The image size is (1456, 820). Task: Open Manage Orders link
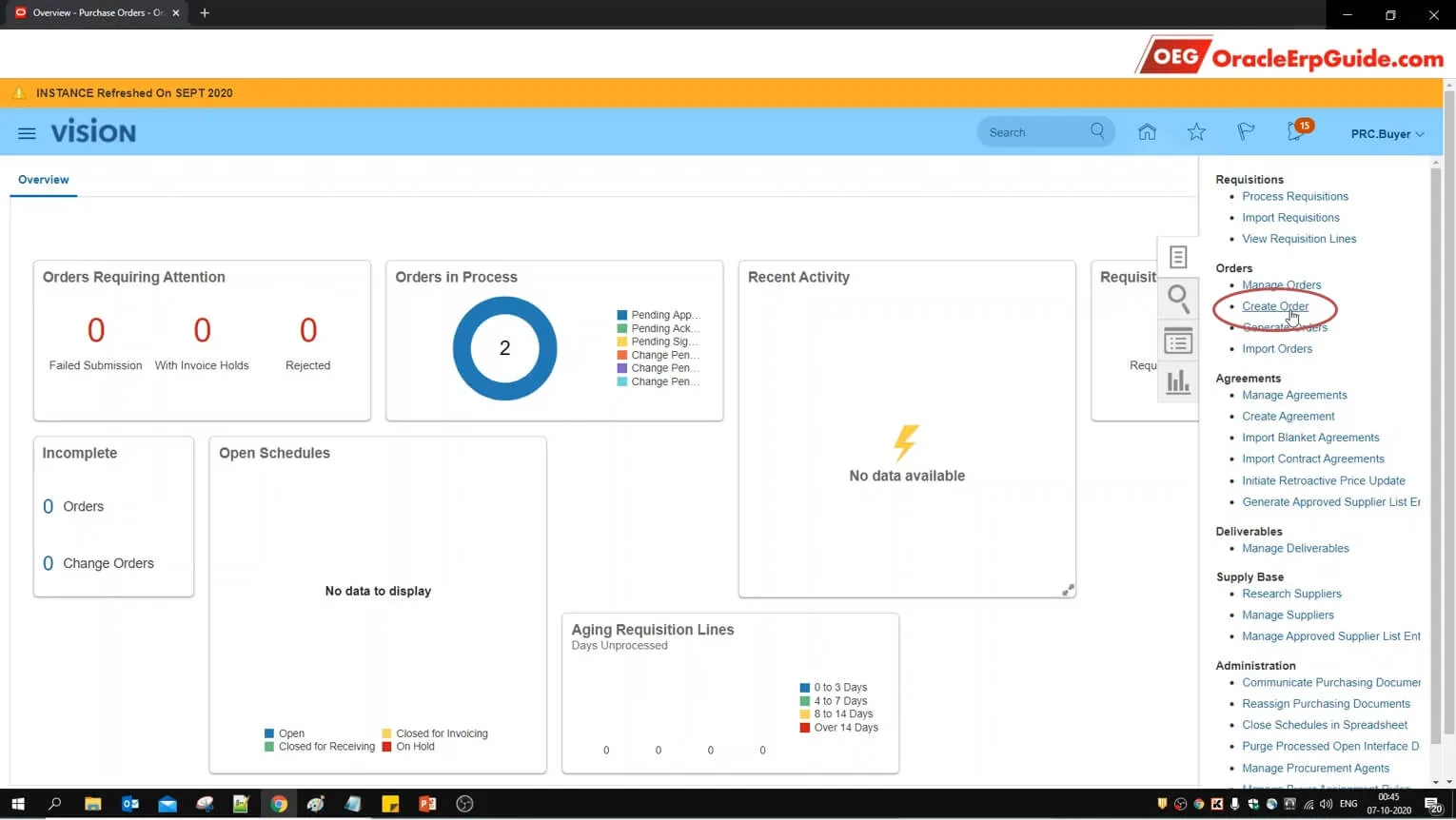(1281, 284)
